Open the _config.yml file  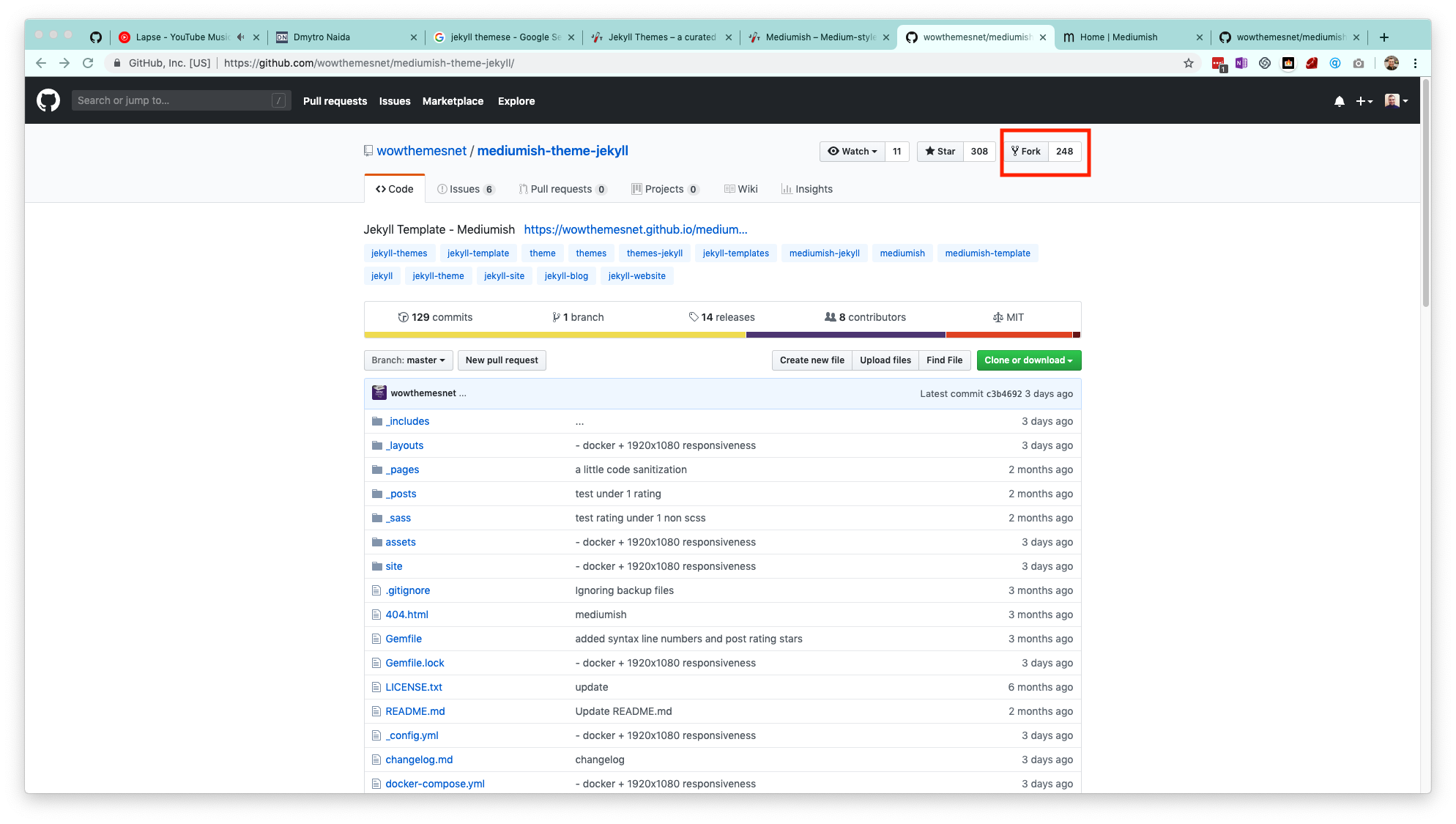tap(412, 735)
